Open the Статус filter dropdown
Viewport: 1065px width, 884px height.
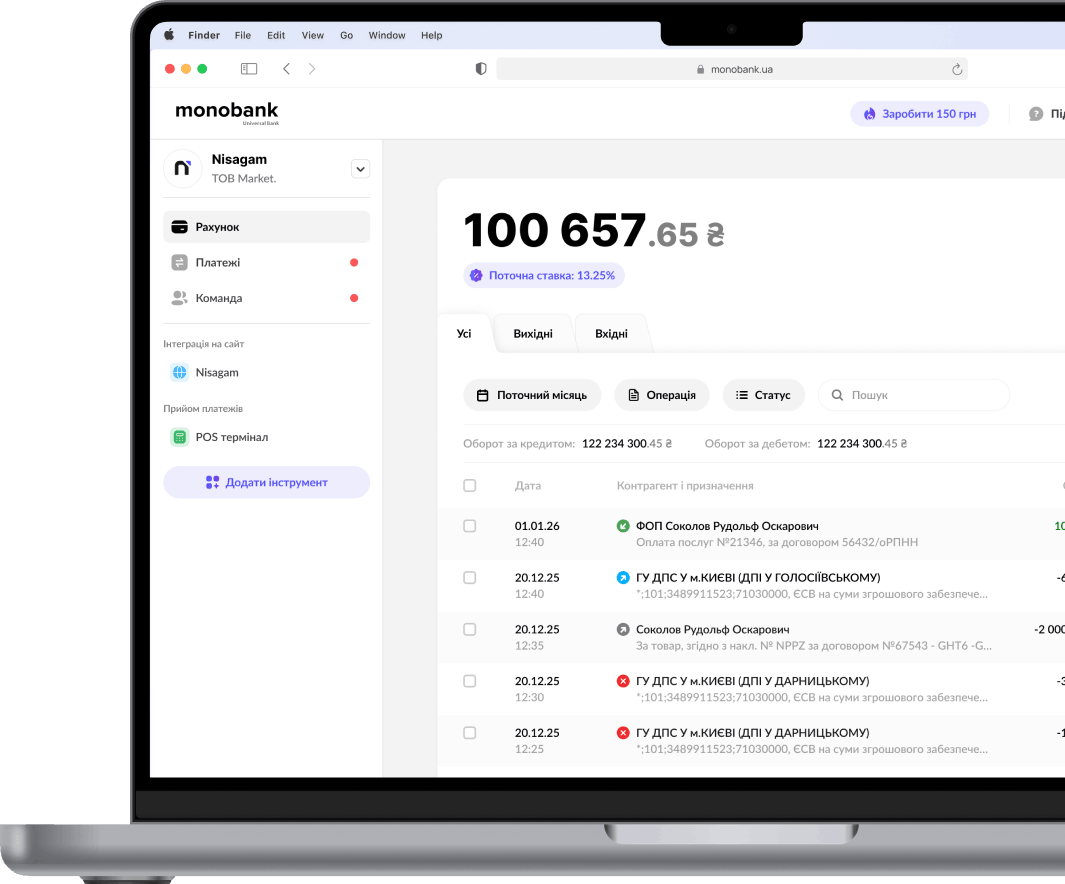[x=764, y=395]
